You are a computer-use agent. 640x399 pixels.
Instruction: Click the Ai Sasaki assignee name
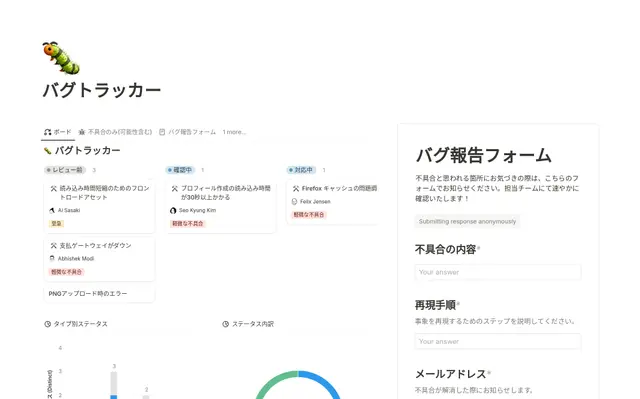(x=69, y=211)
